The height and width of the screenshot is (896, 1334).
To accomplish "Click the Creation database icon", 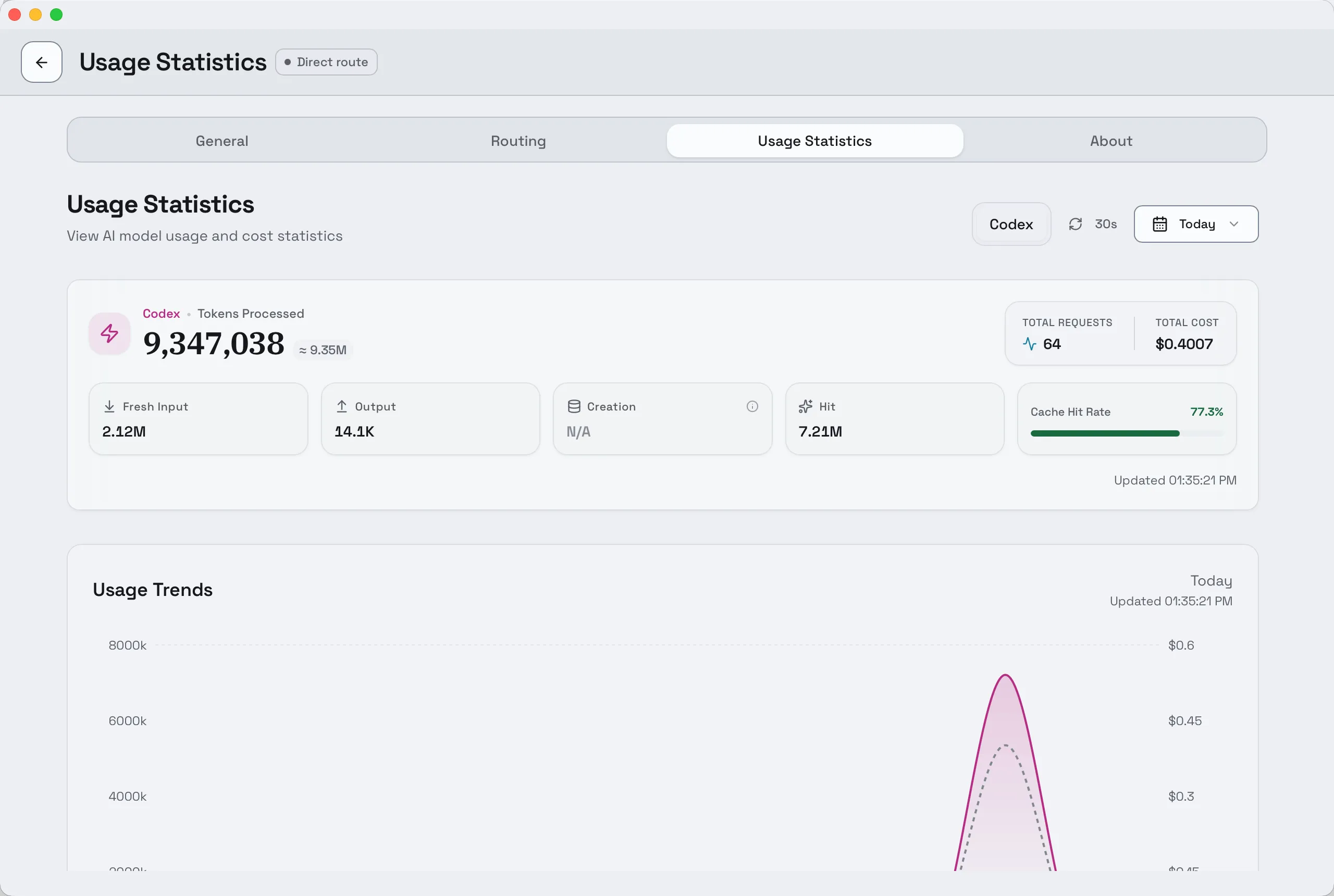I will click(x=574, y=406).
